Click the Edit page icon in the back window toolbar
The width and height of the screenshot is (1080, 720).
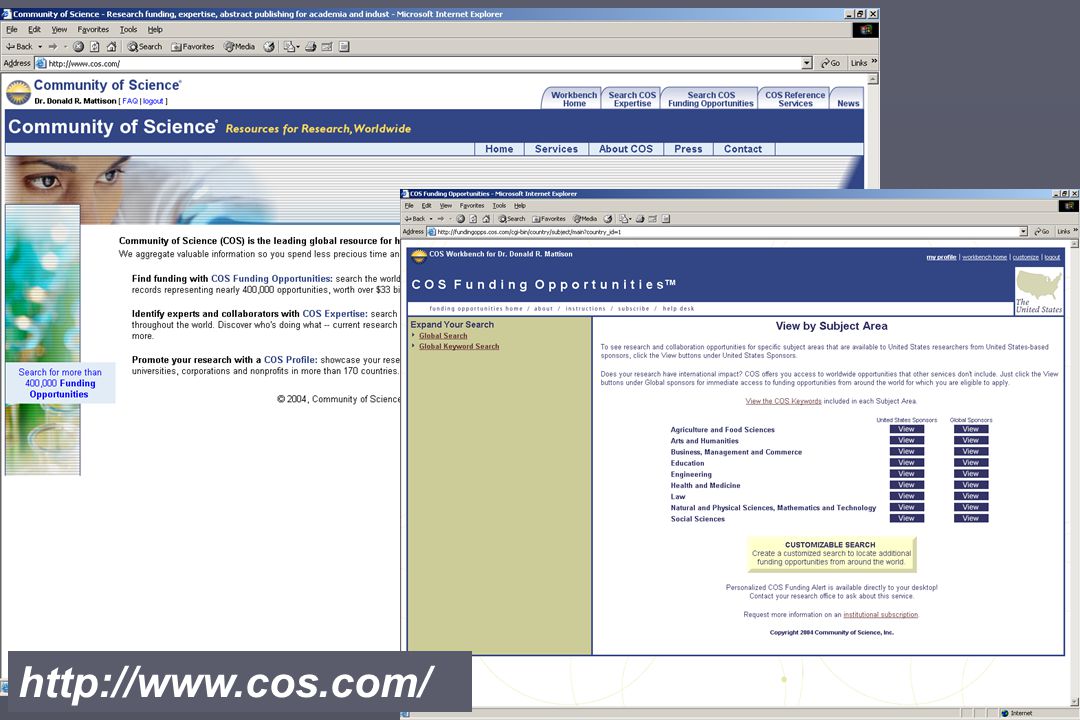[x=327, y=47]
